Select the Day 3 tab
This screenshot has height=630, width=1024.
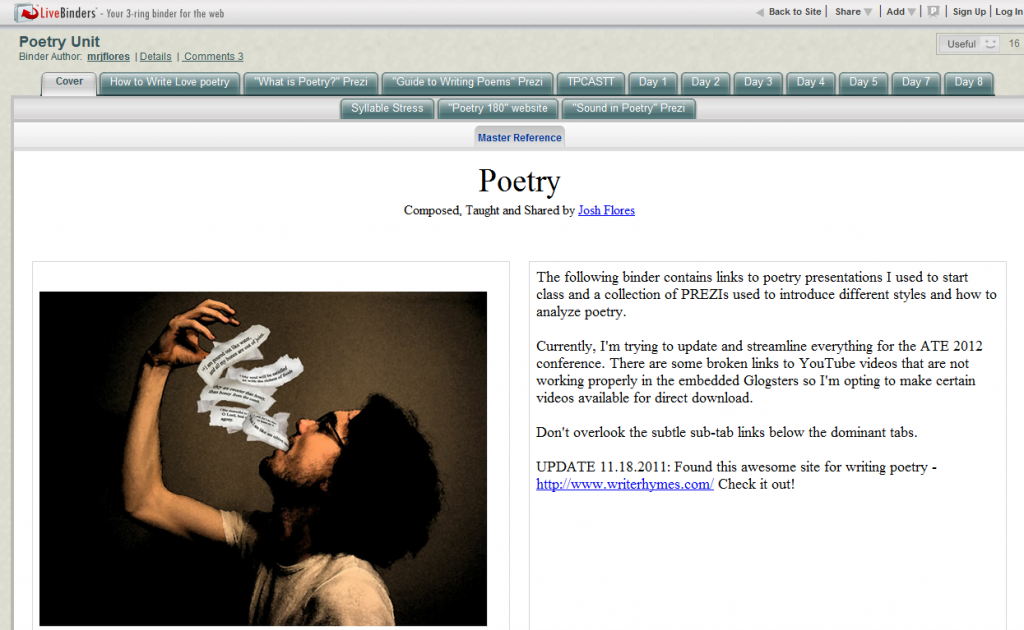click(x=758, y=82)
